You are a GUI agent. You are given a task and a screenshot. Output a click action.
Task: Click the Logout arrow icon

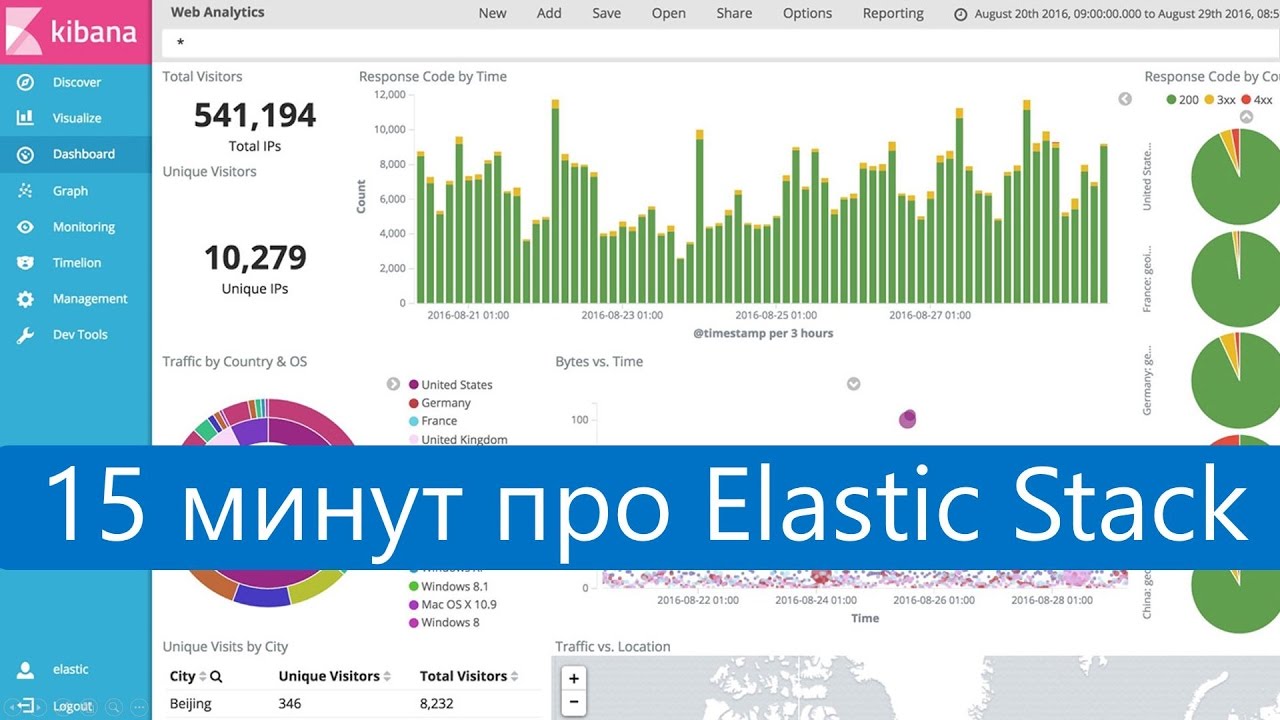(x=27, y=706)
